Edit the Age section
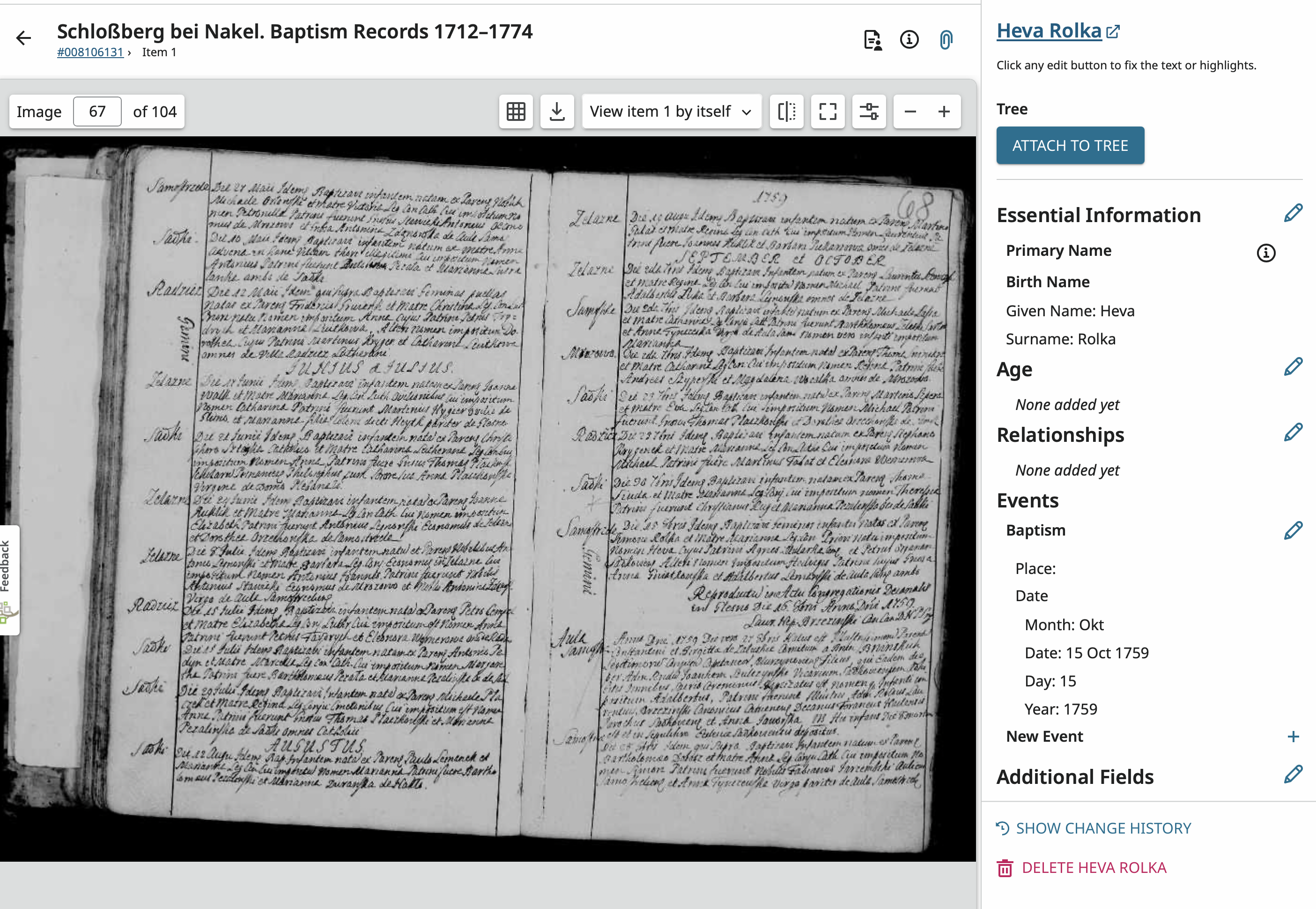Screen dimensions: 1316x909 tap(1293, 367)
